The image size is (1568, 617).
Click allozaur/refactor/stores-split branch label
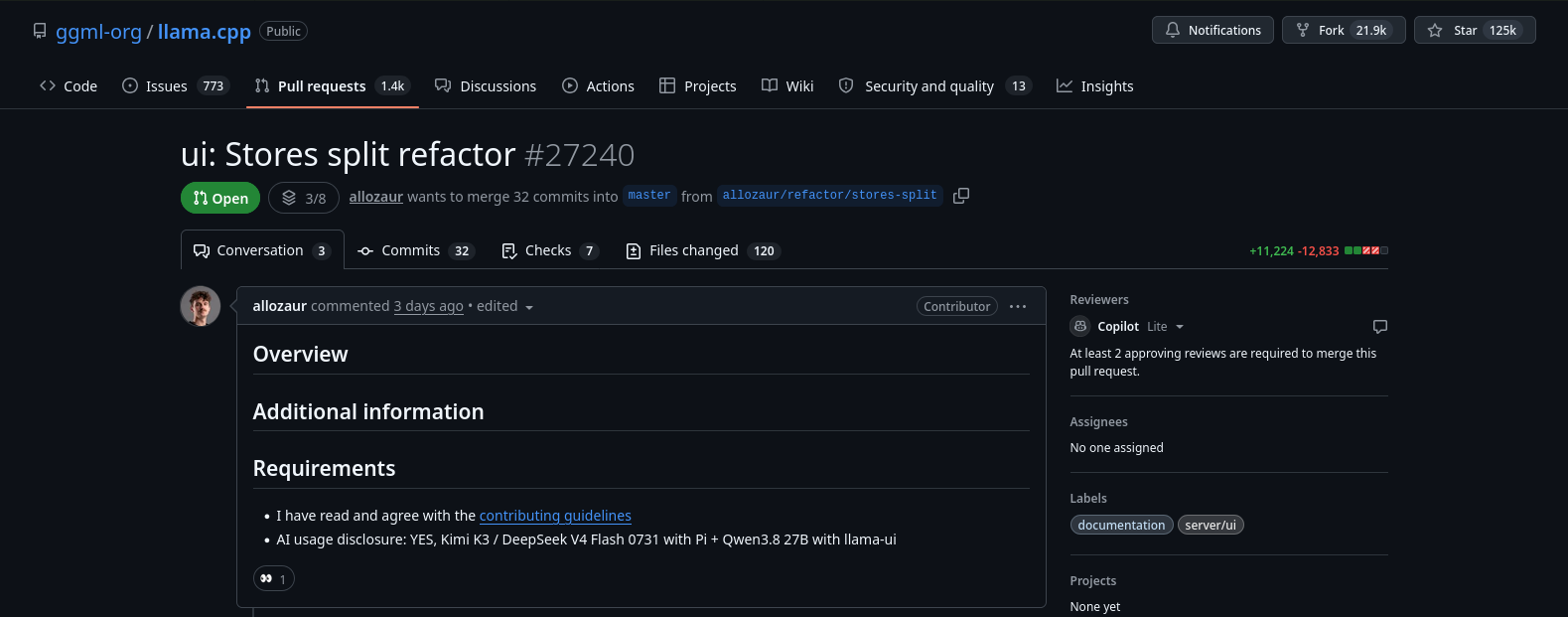(829, 196)
